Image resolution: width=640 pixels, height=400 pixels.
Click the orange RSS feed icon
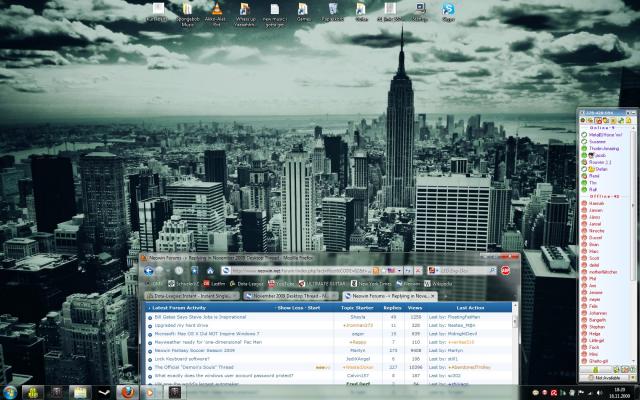coord(375,270)
